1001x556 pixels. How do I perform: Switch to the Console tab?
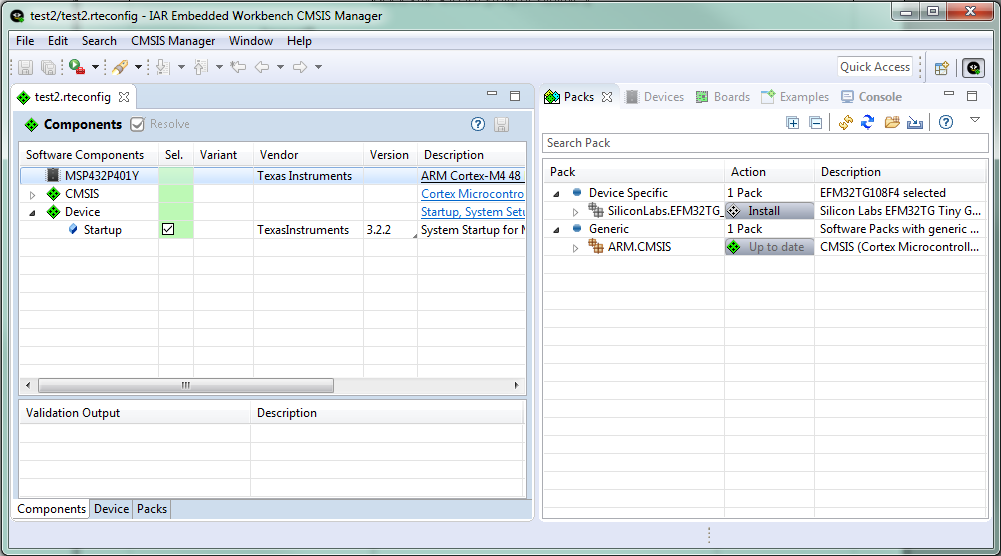(871, 97)
